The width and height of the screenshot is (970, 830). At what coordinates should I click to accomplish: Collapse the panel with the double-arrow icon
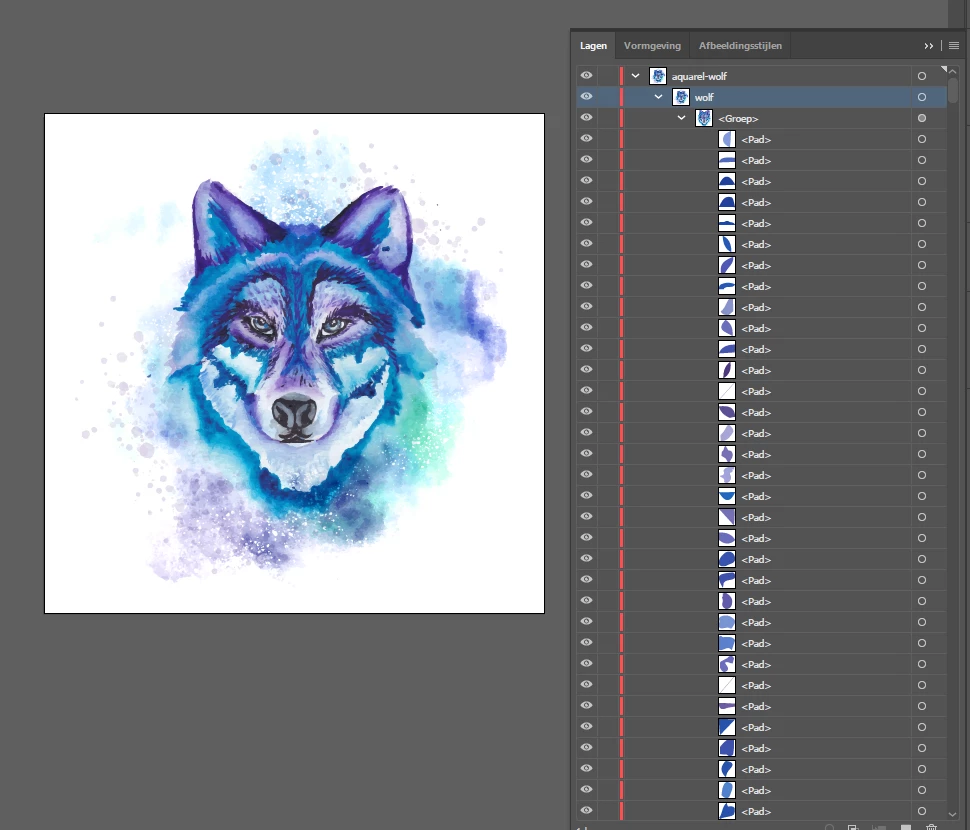coord(929,46)
